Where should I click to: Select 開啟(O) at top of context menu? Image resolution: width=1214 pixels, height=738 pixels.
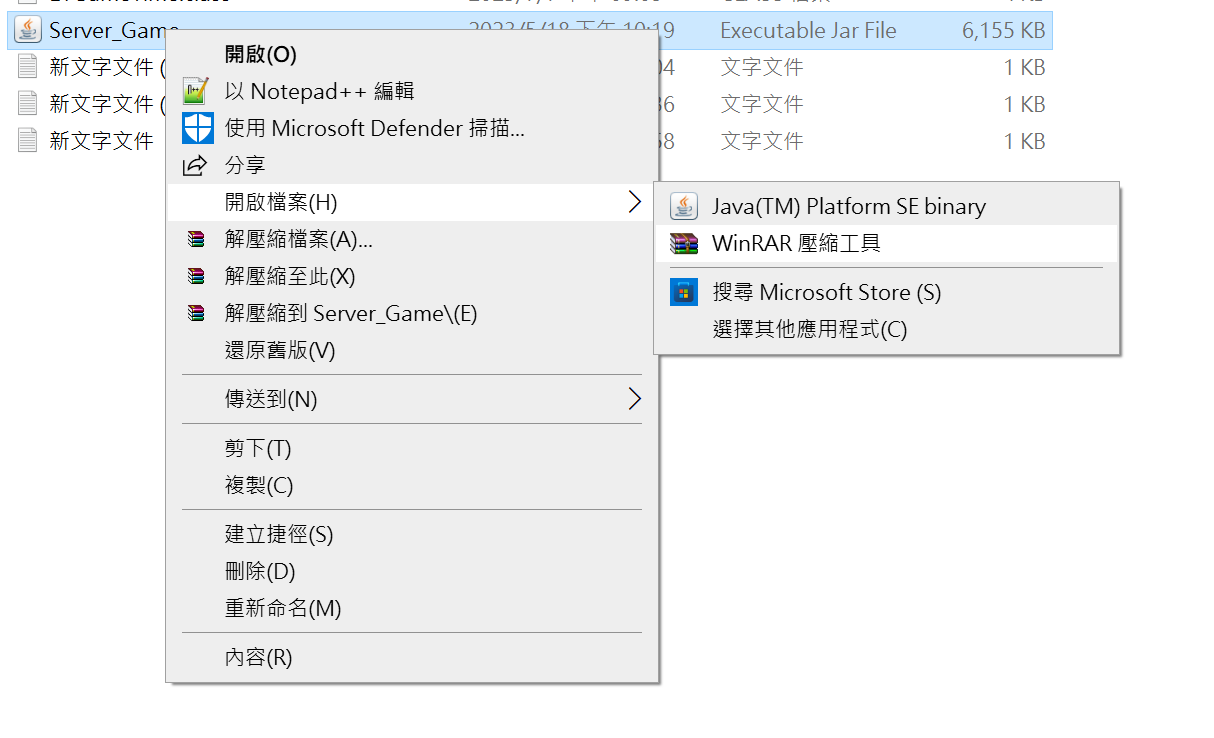pos(261,54)
